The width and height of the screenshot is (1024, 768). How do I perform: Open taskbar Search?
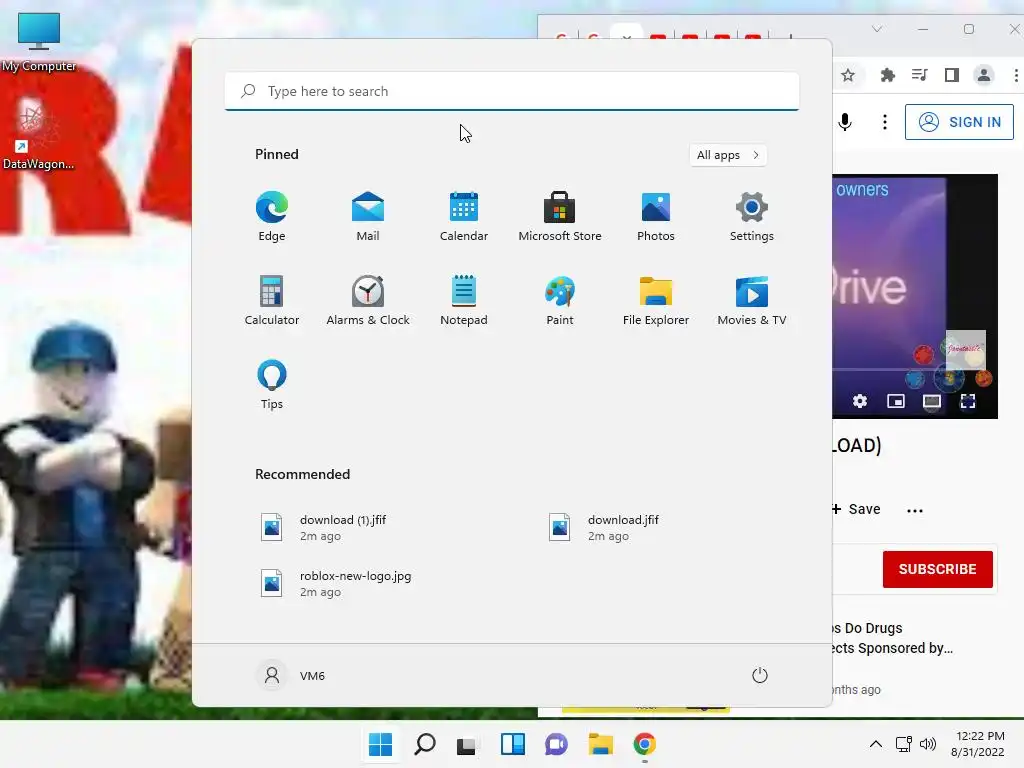click(424, 744)
